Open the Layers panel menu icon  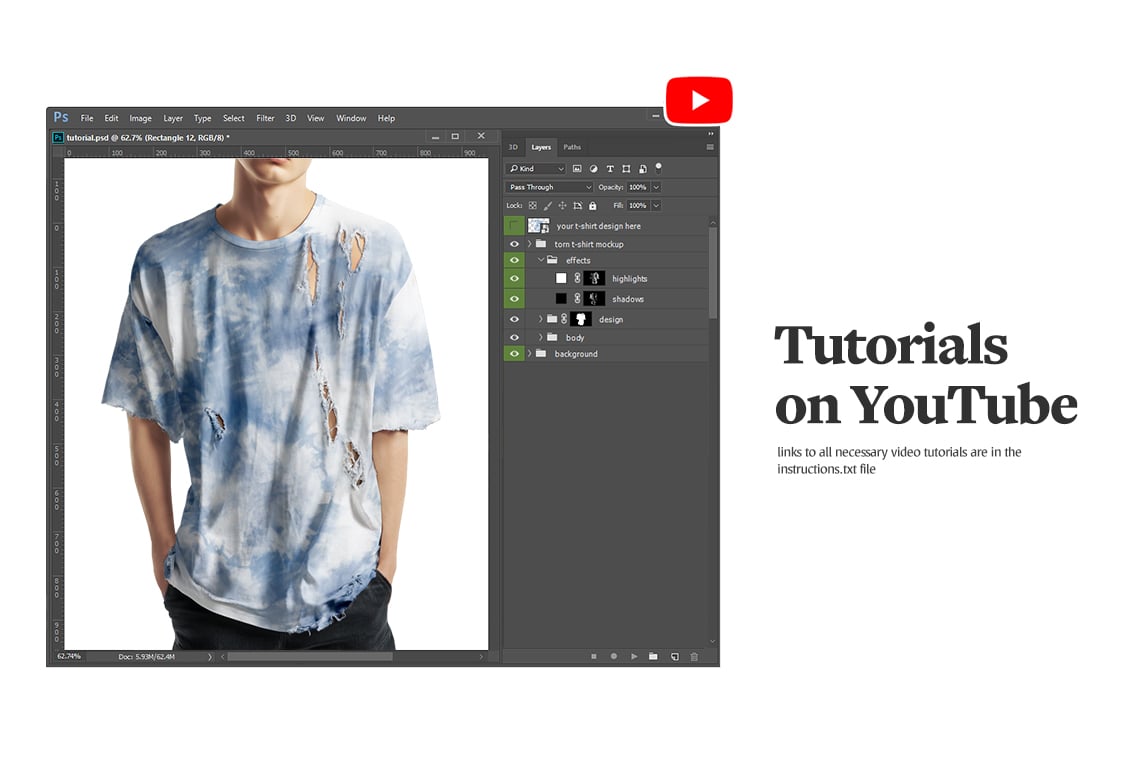[709, 146]
